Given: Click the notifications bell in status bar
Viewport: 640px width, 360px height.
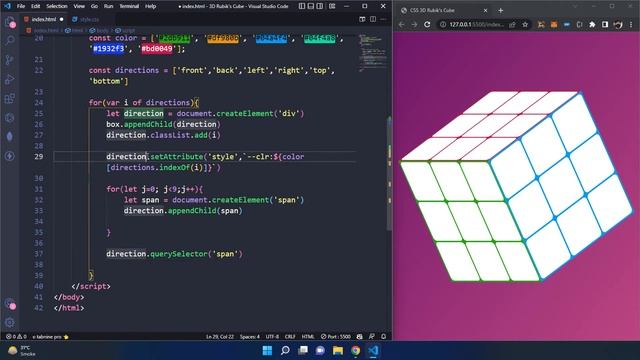Looking at the screenshot, I should pos(383,337).
